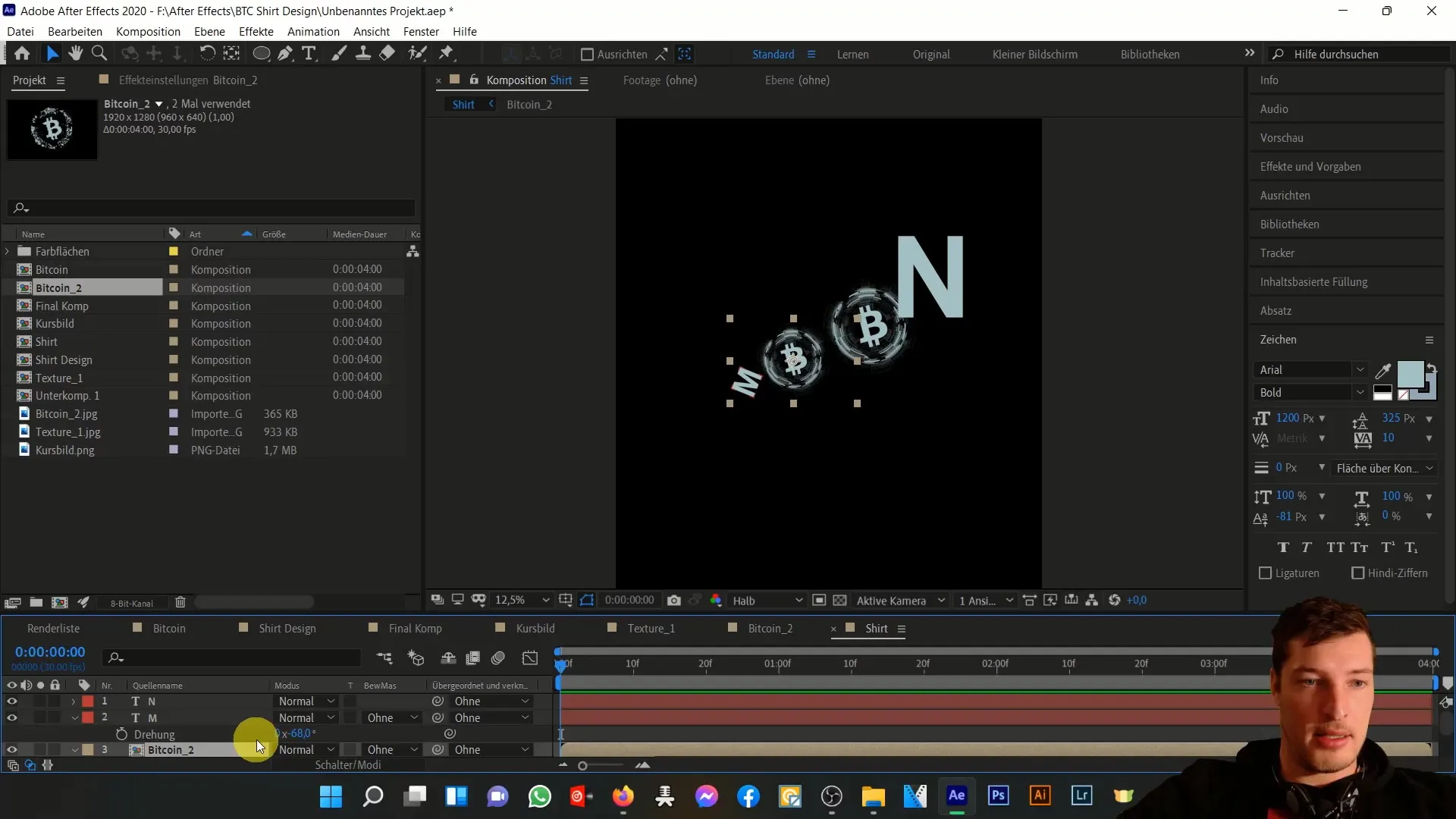The height and width of the screenshot is (819, 1456).
Task: Select the Effekte menu item
Action: pos(256,31)
